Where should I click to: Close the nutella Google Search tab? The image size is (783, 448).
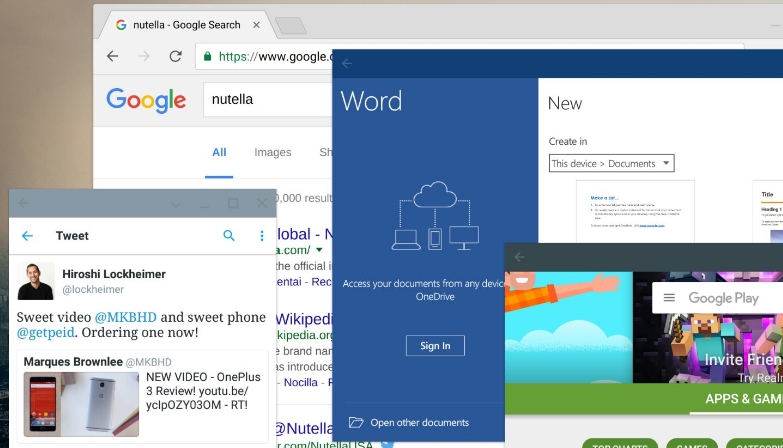[x=256, y=25]
